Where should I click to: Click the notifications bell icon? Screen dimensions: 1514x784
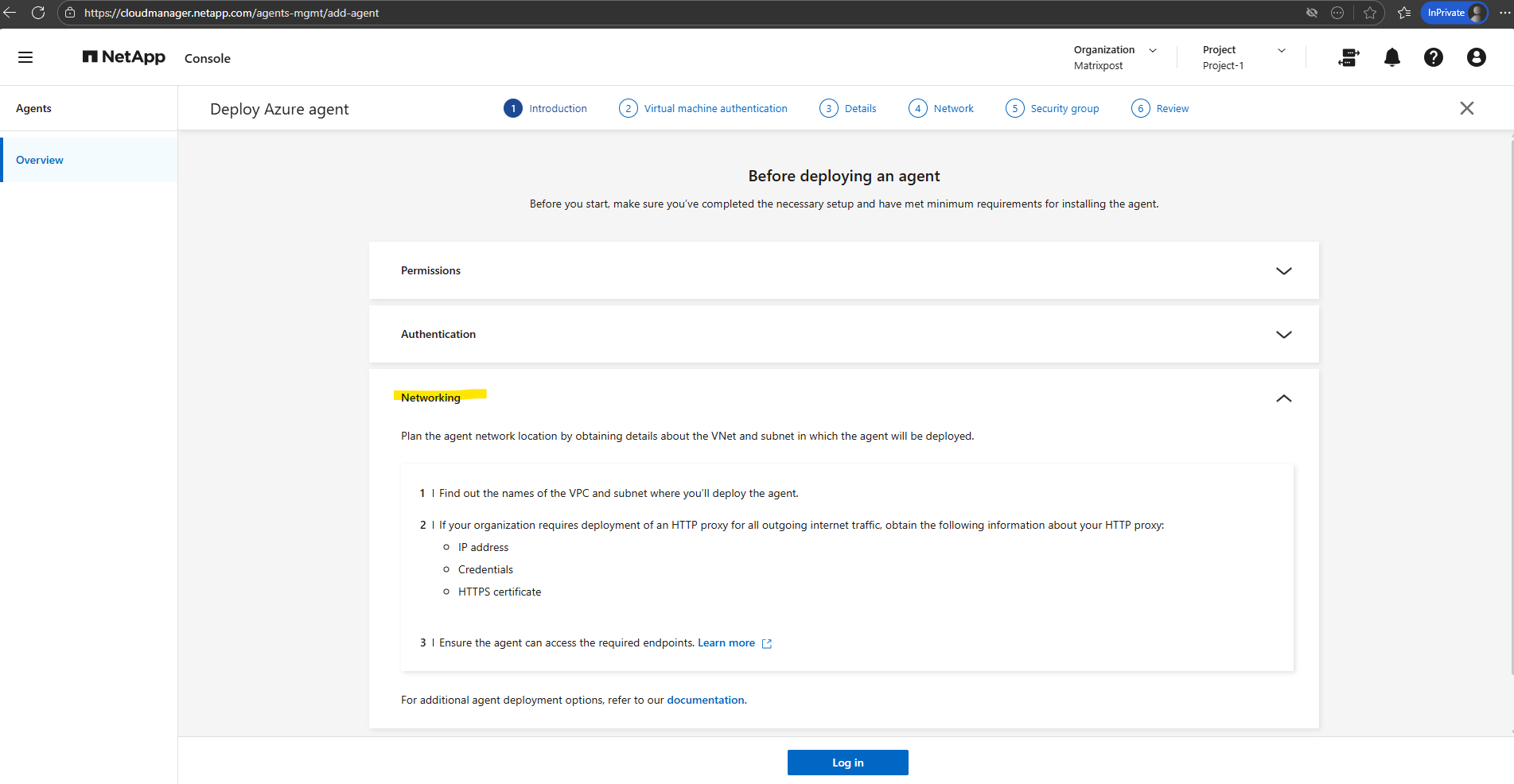(1391, 57)
